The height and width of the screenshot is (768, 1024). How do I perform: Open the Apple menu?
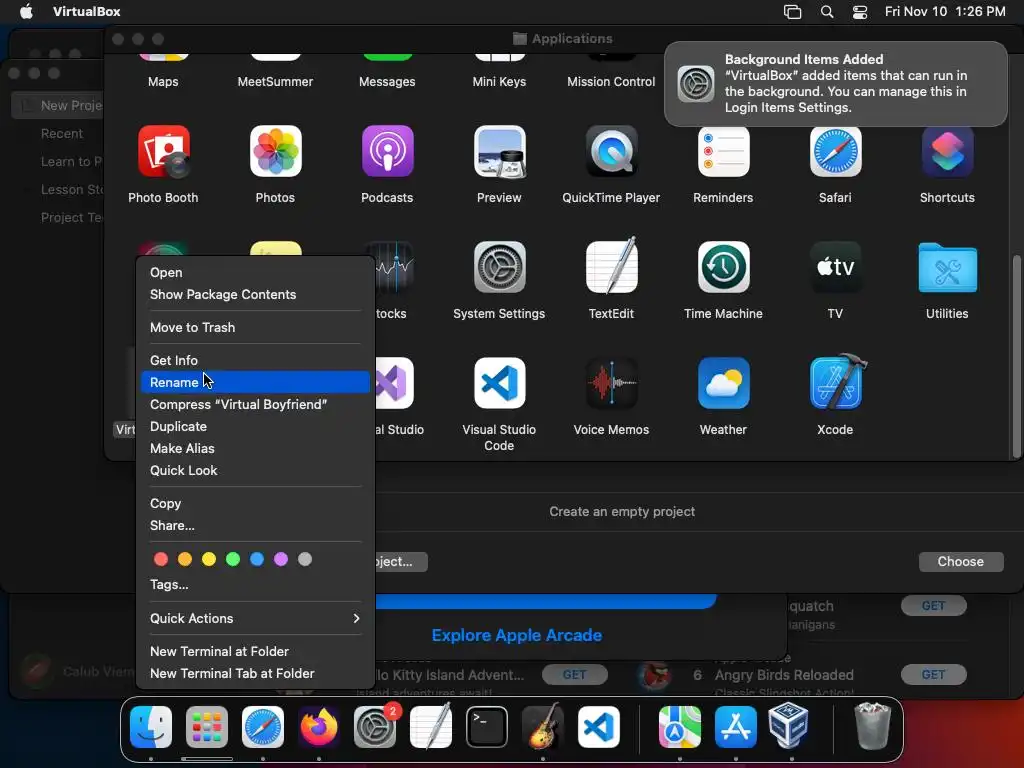click(x=26, y=12)
